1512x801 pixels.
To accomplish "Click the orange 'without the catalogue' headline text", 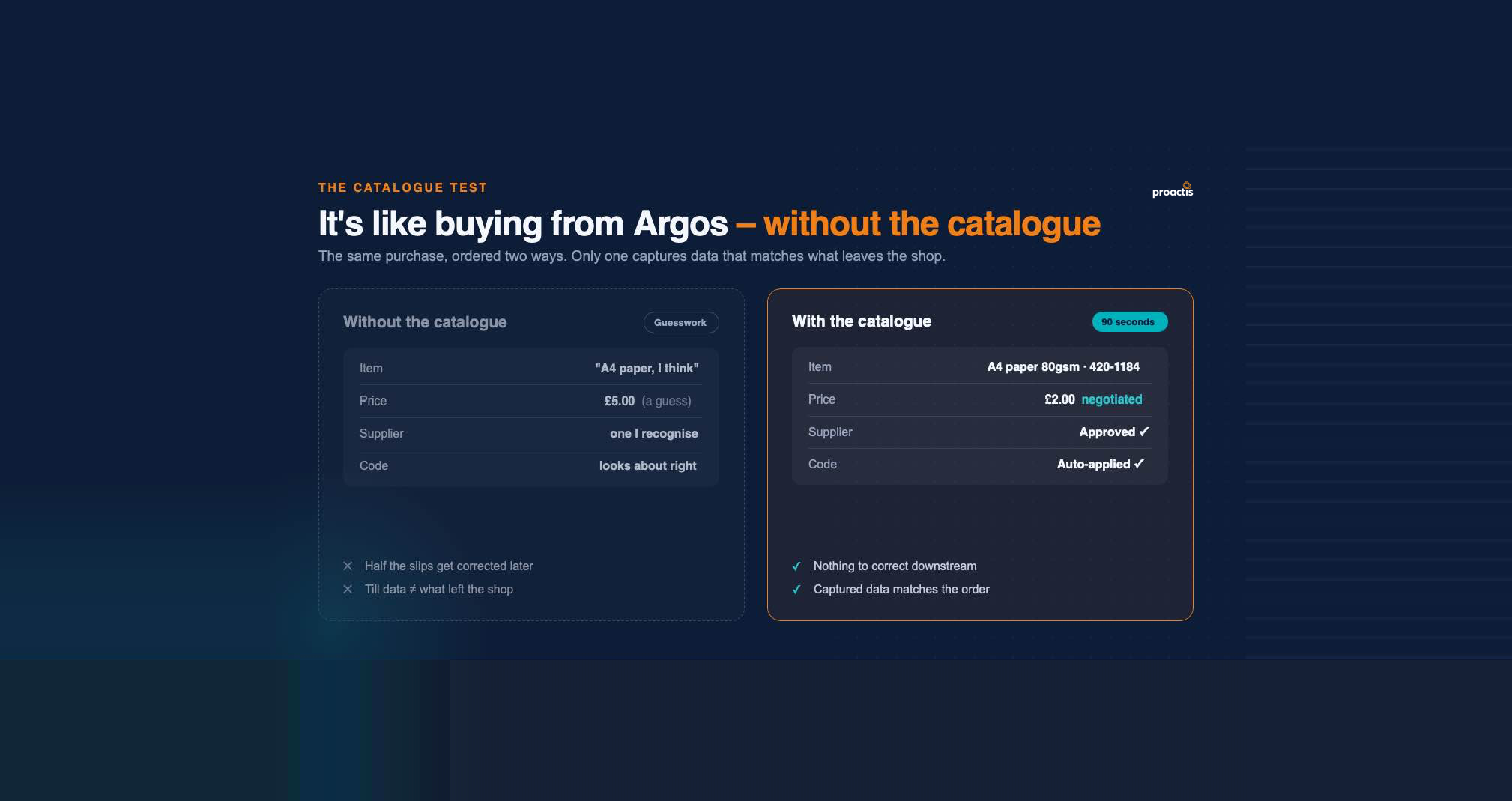I will coord(931,223).
